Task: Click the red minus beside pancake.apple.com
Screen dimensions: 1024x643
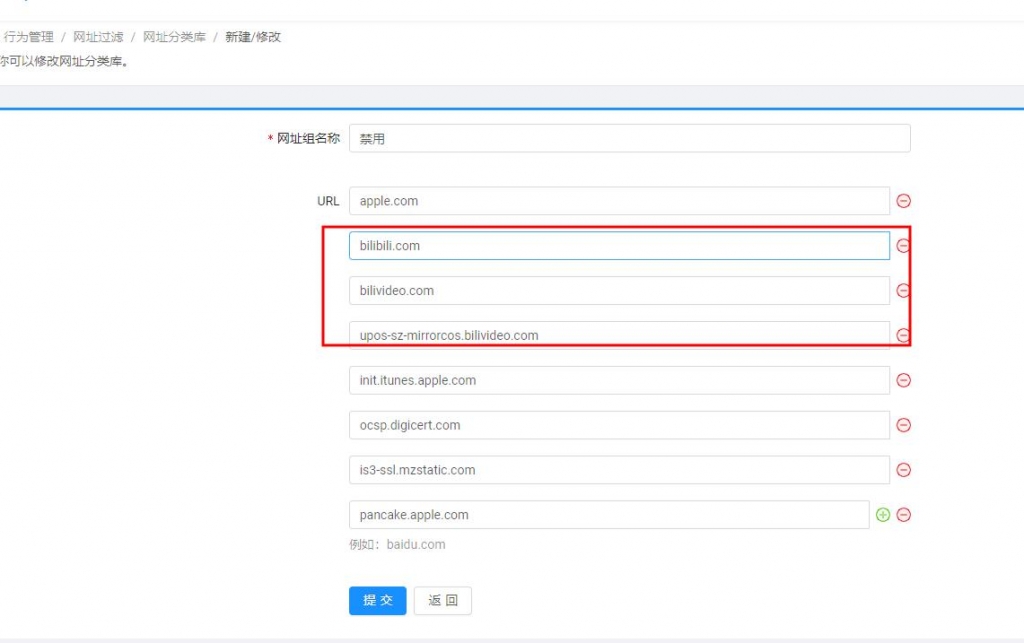Action: [x=903, y=515]
